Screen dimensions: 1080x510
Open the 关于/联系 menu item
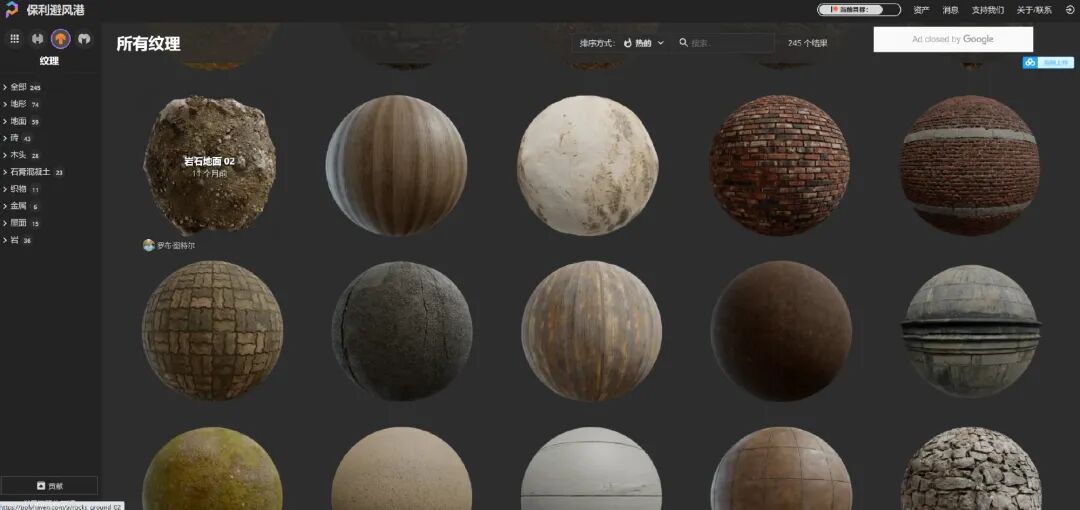(x=1034, y=10)
